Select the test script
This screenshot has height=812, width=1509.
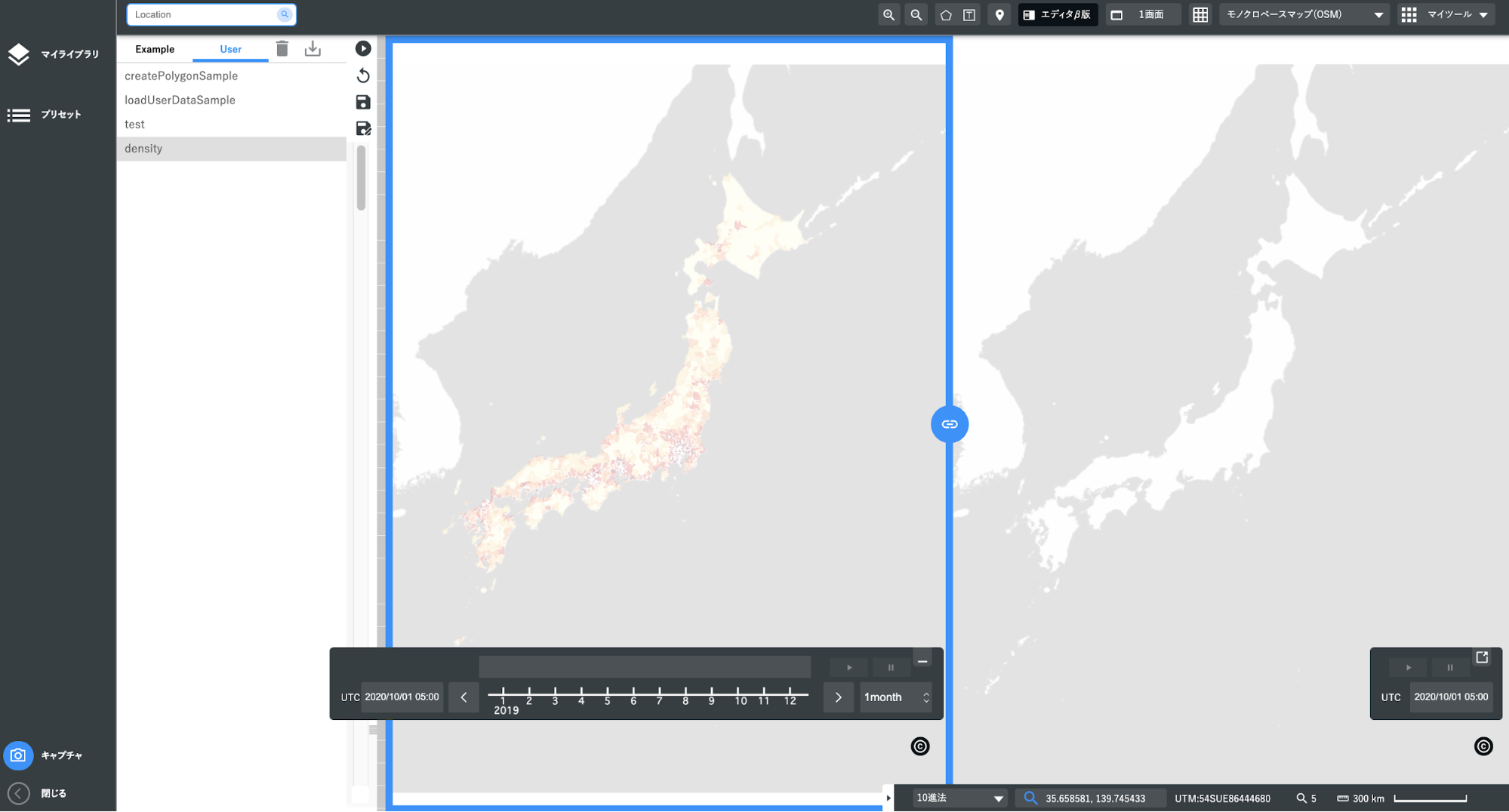pos(232,125)
